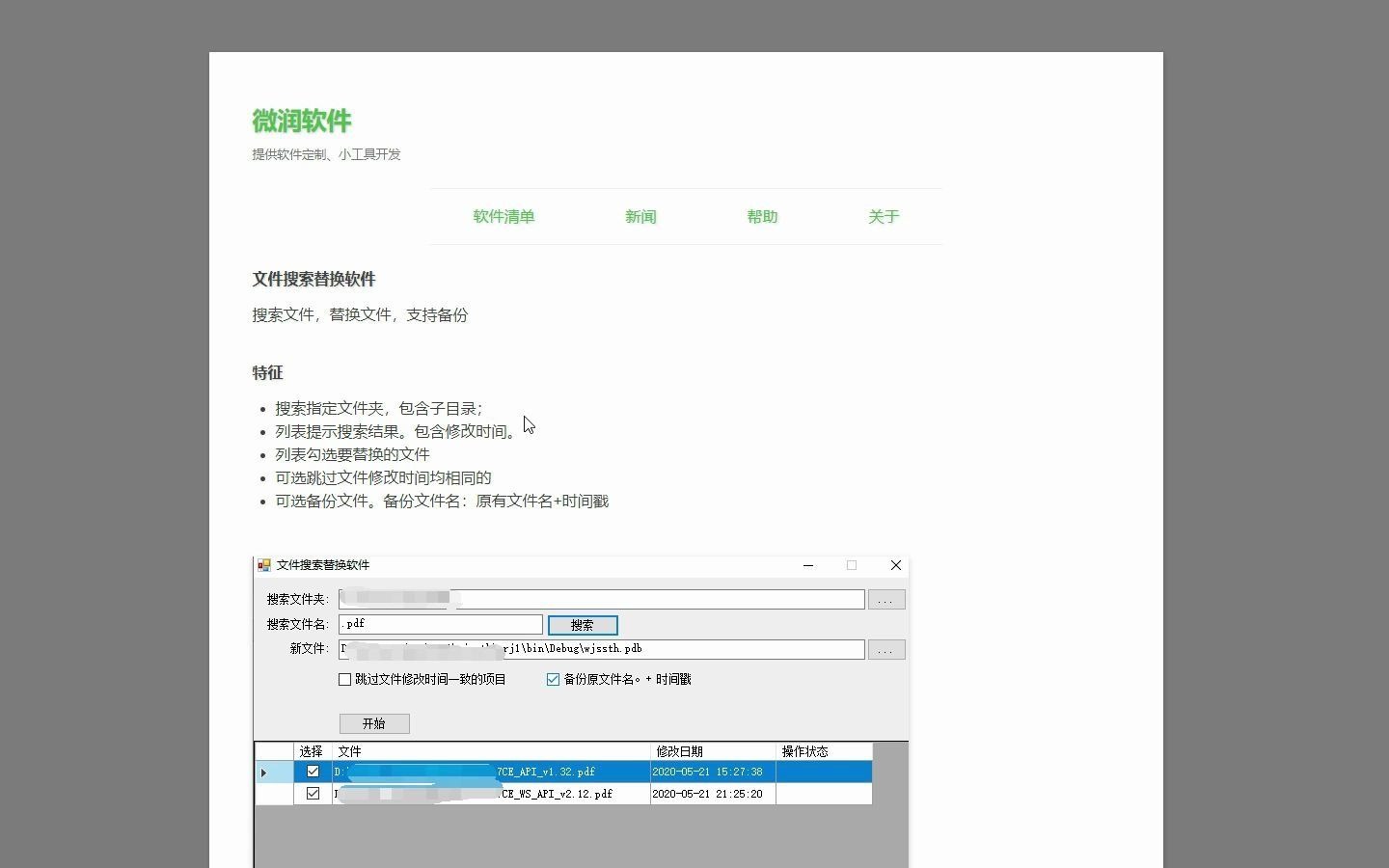Browse for the 新文件 path
Screen dimensions: 1389x868
click(886, 650)
